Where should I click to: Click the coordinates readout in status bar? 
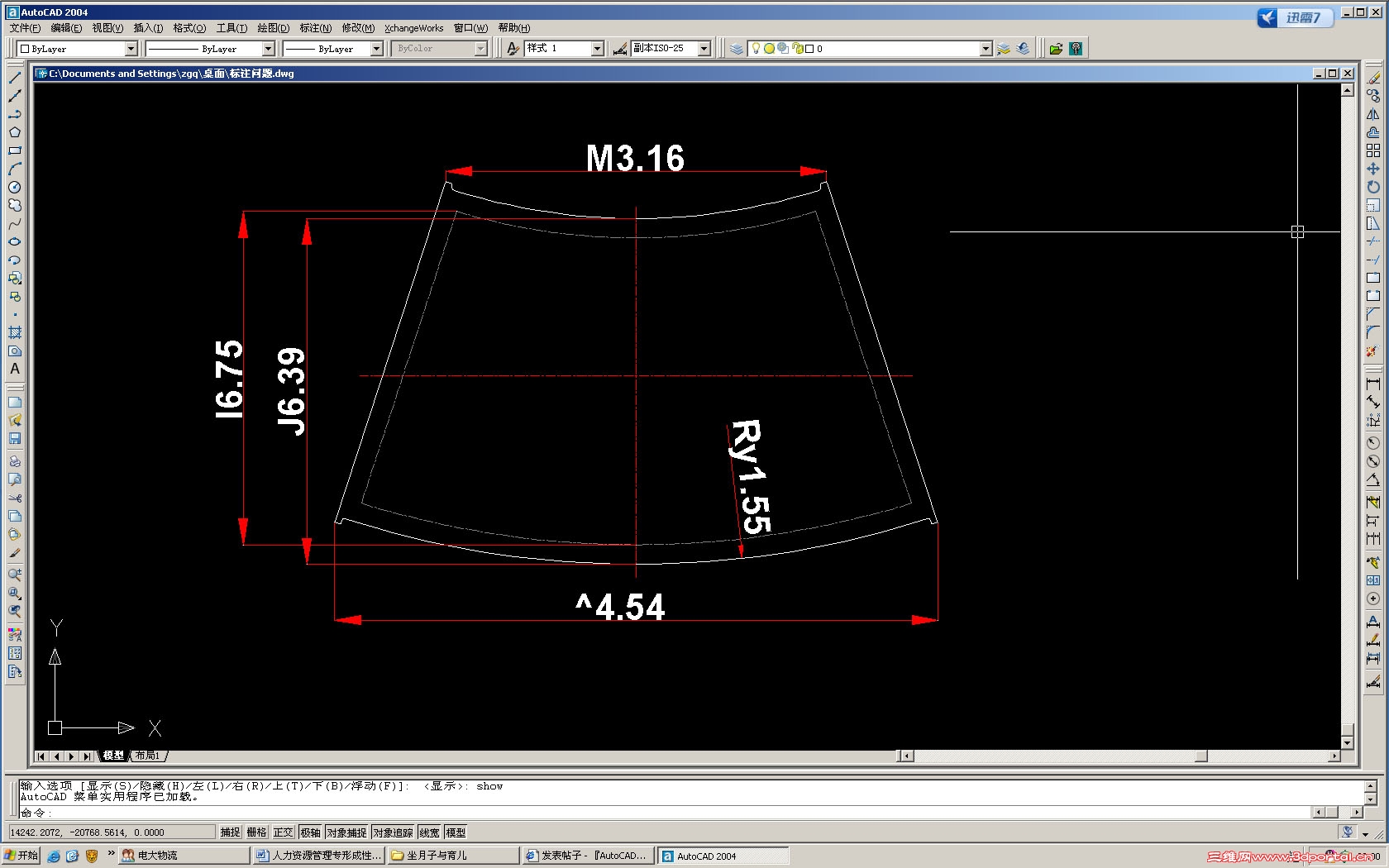[x=112, y=832]
